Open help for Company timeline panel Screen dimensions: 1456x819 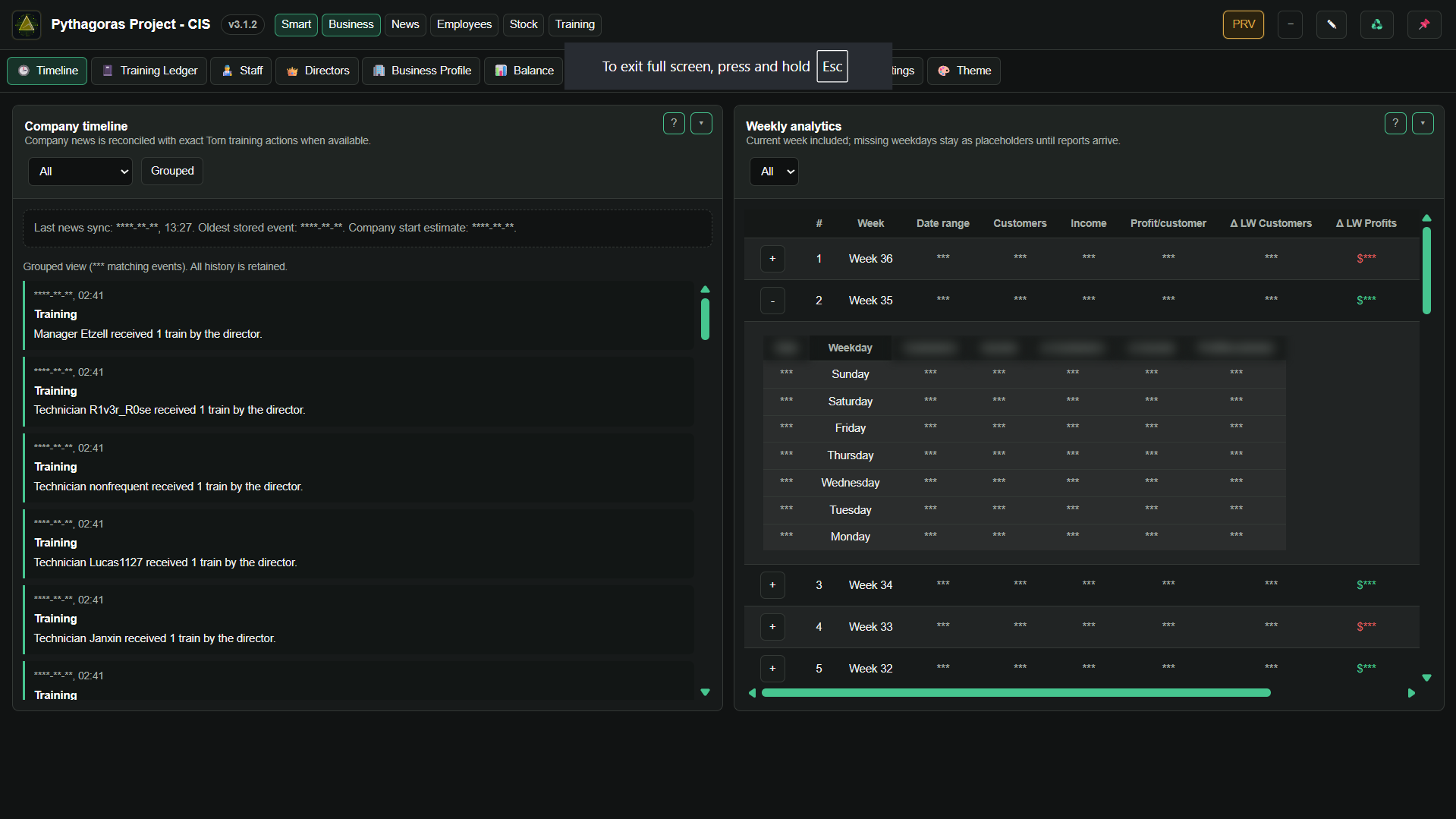[x=674, y=123]
